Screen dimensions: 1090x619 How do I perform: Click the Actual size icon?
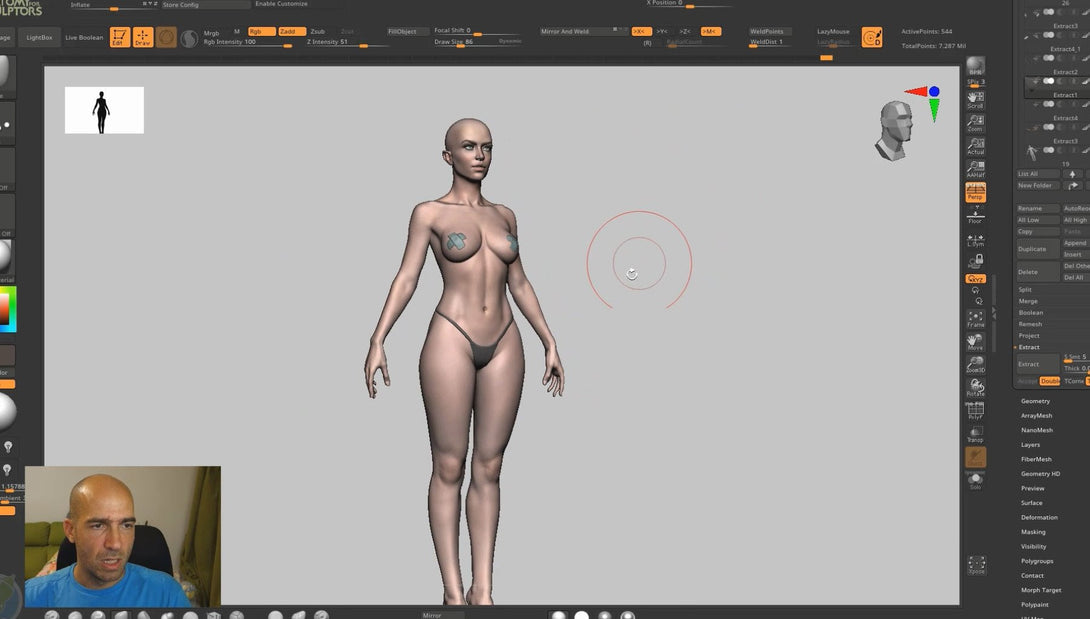(975, 146)
